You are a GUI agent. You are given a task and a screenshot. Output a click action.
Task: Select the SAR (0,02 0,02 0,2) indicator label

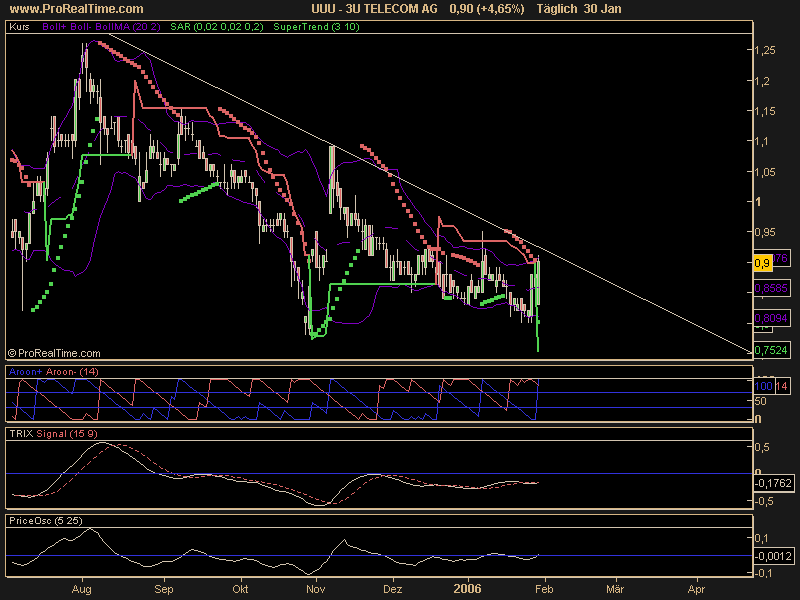click(217, 27)
